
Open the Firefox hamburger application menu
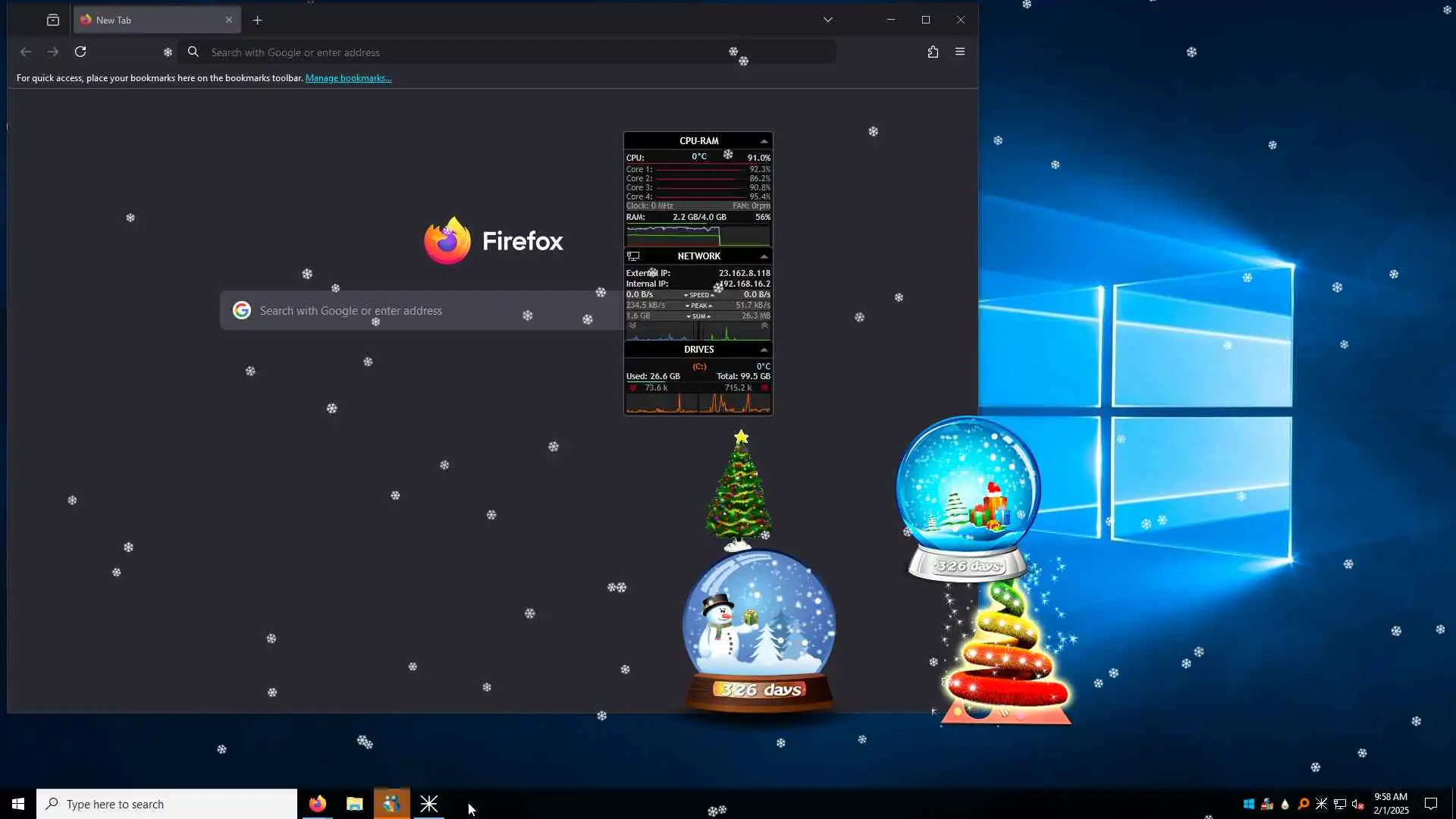[960, 52]
